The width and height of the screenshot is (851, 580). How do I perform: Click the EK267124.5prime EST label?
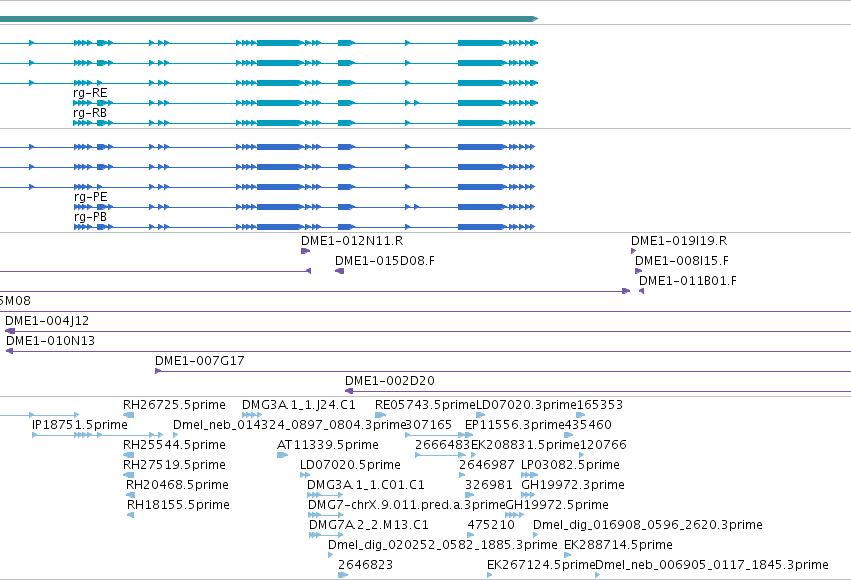point(541,565)
